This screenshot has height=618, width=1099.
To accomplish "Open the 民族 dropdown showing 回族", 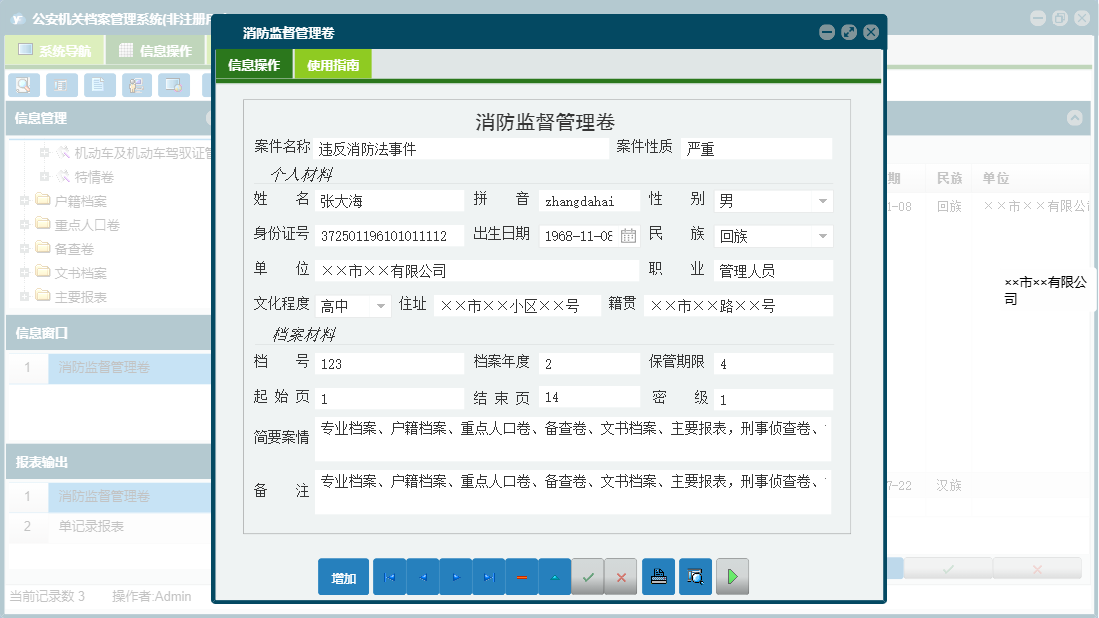I will tap(822, 236).
